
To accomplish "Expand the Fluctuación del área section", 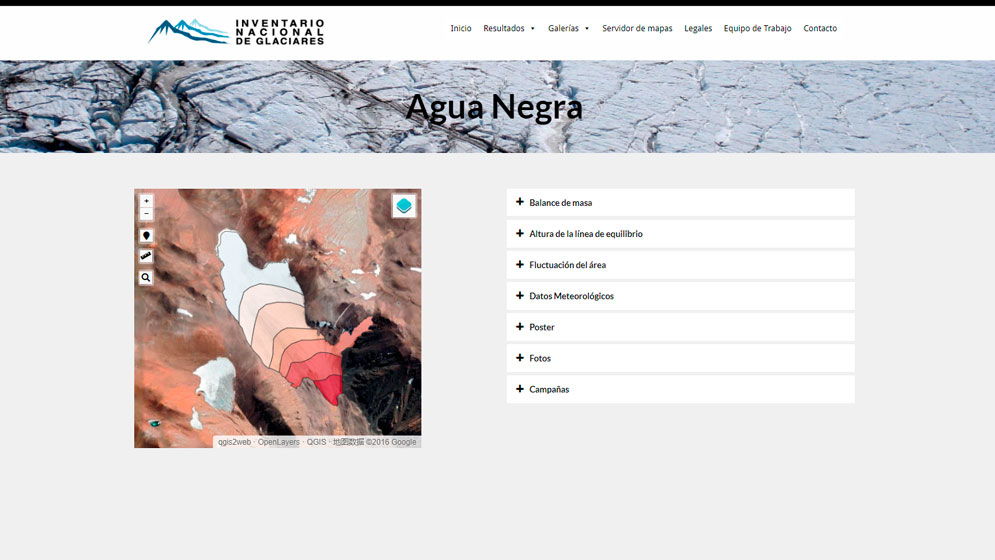I will tap(680, 265).
